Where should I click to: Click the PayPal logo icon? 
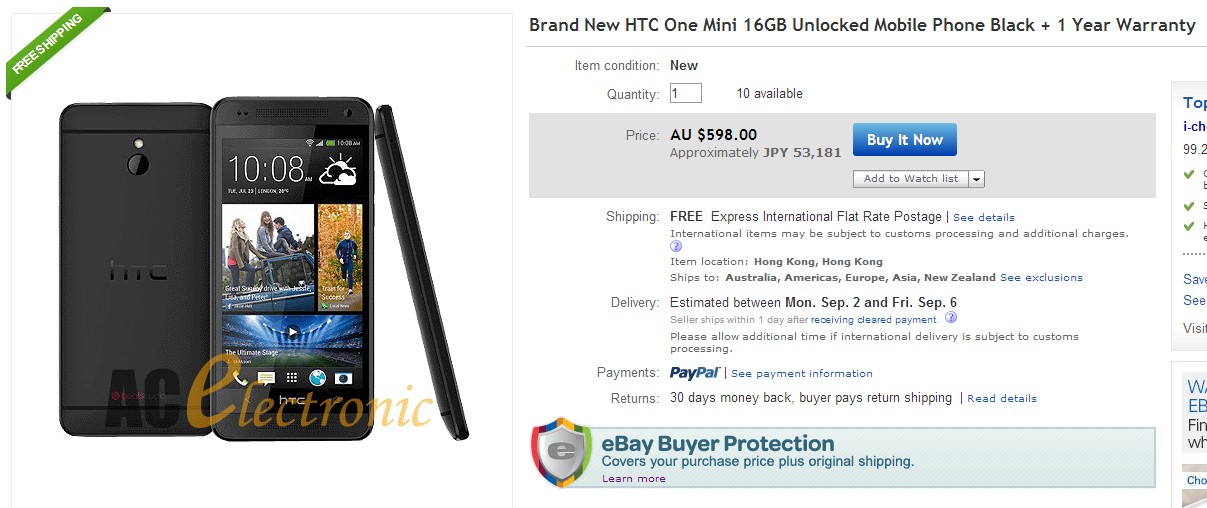point(694,373)
